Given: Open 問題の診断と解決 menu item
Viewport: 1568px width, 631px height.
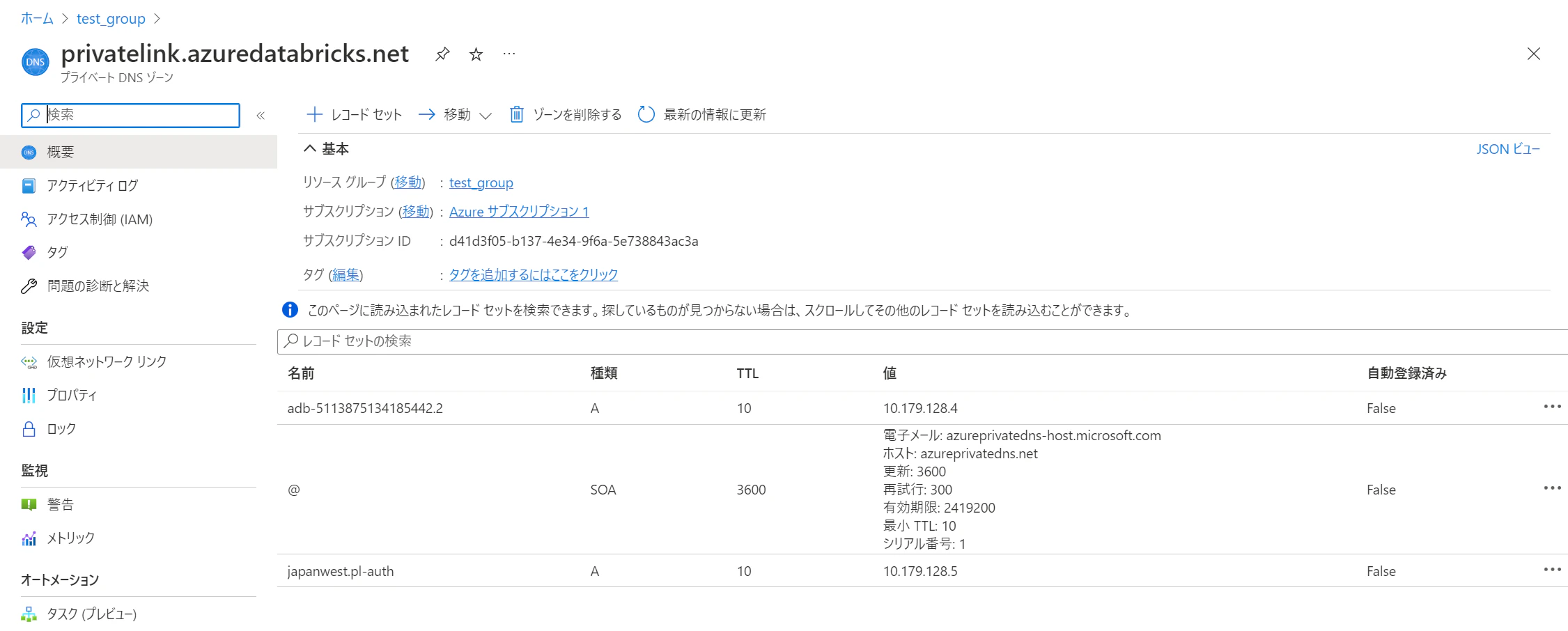Looking at the screenshot, I should 139,286.
